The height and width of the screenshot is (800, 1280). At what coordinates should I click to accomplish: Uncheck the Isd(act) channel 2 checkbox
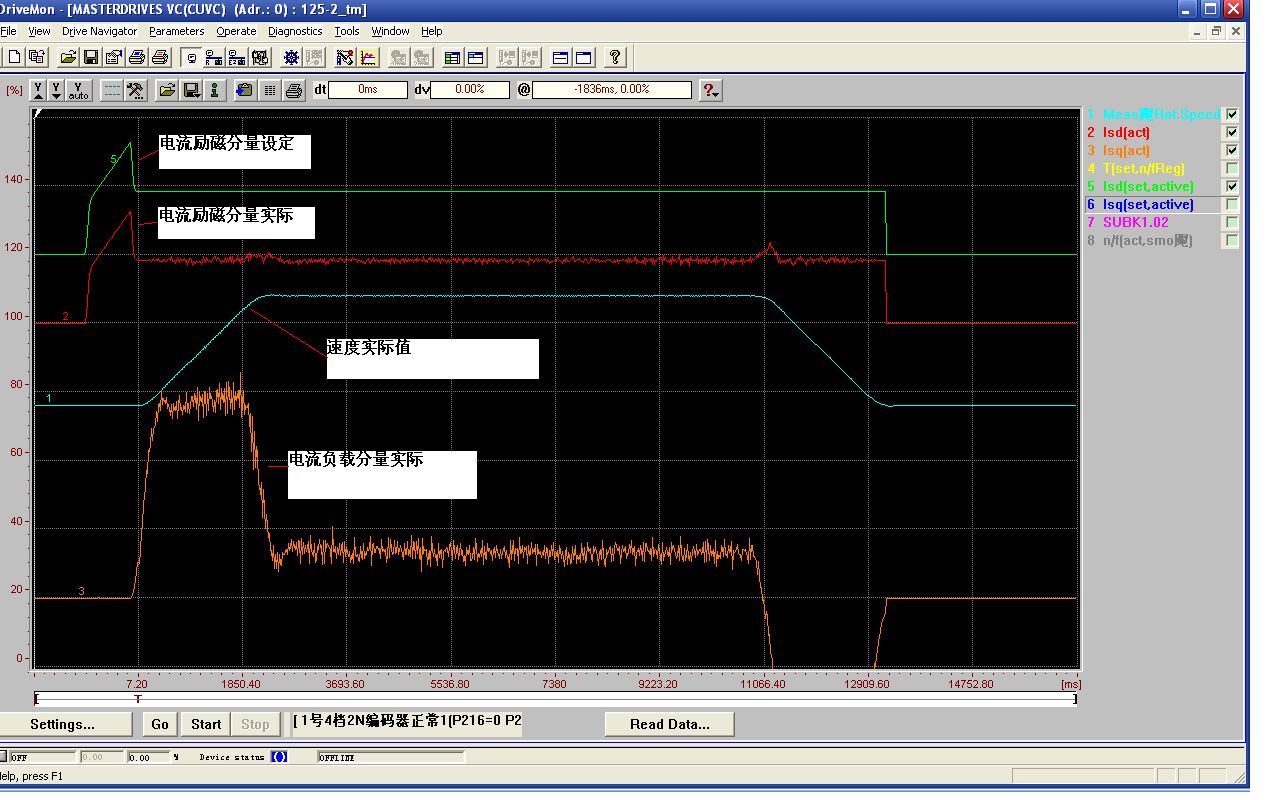point(1232,132)
